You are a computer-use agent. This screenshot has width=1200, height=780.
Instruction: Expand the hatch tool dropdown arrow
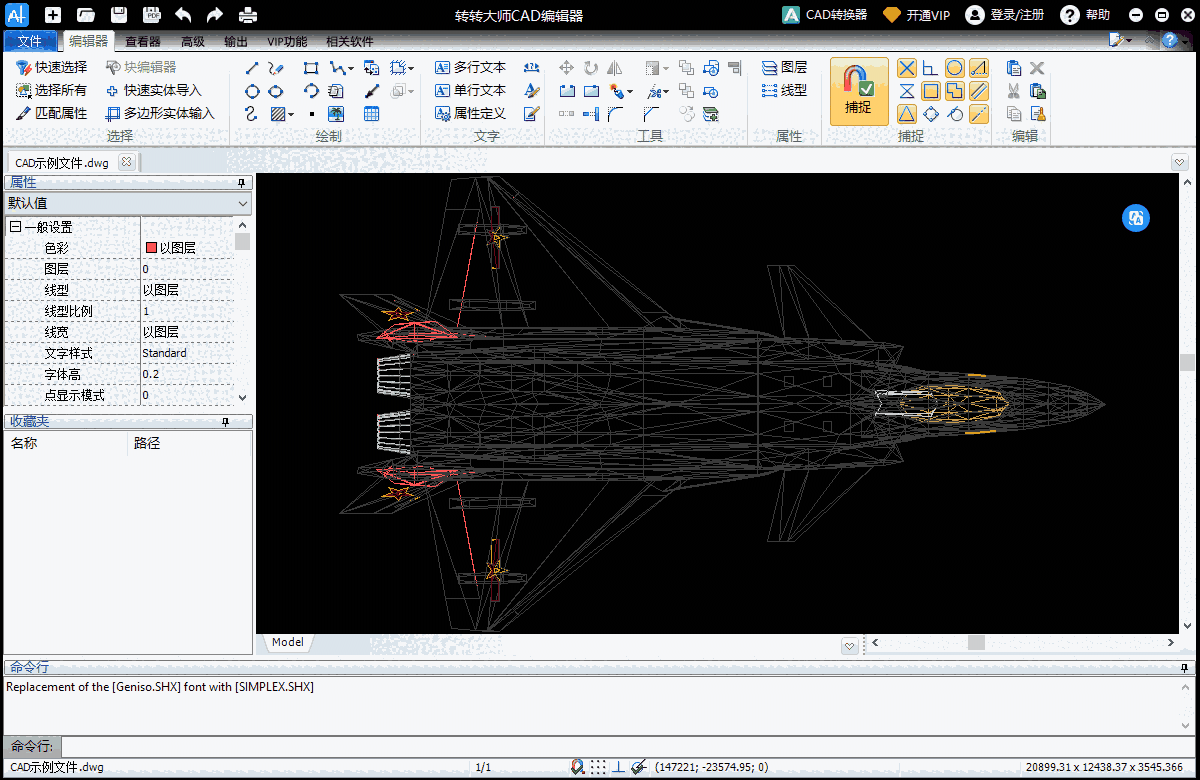point(291,115)
